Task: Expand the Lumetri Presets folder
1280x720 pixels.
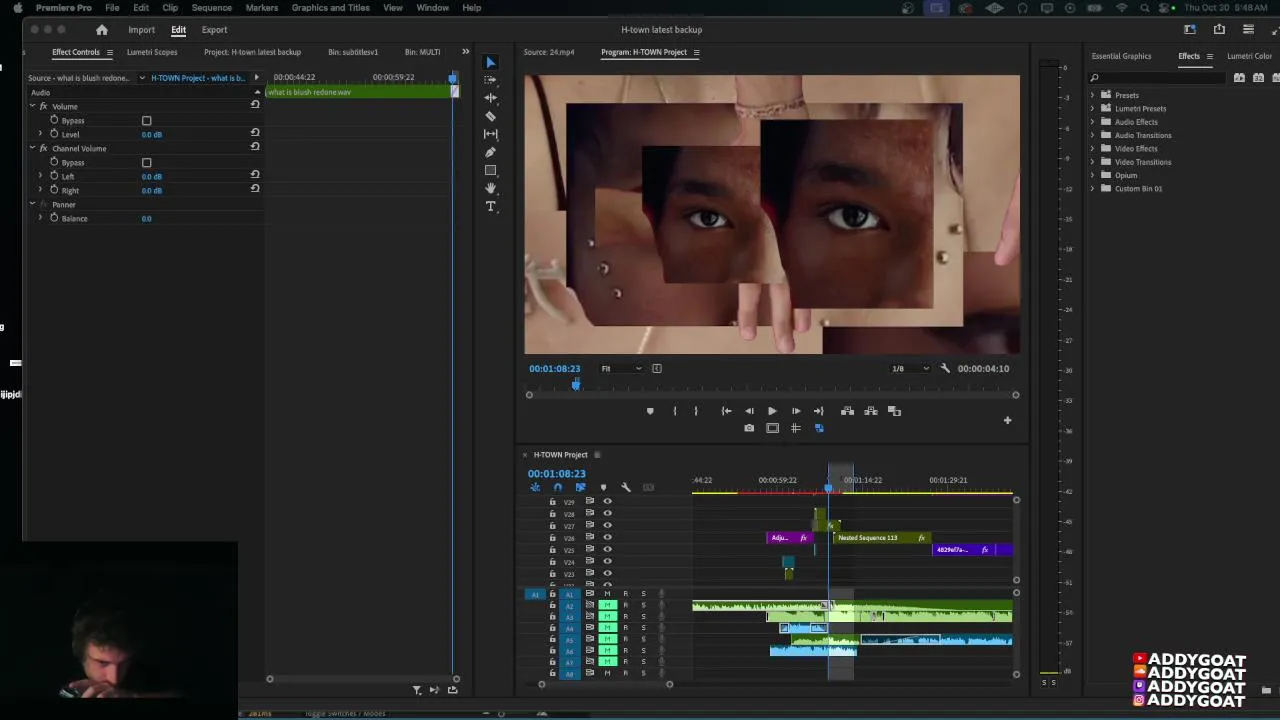Action: [1092, 109]
